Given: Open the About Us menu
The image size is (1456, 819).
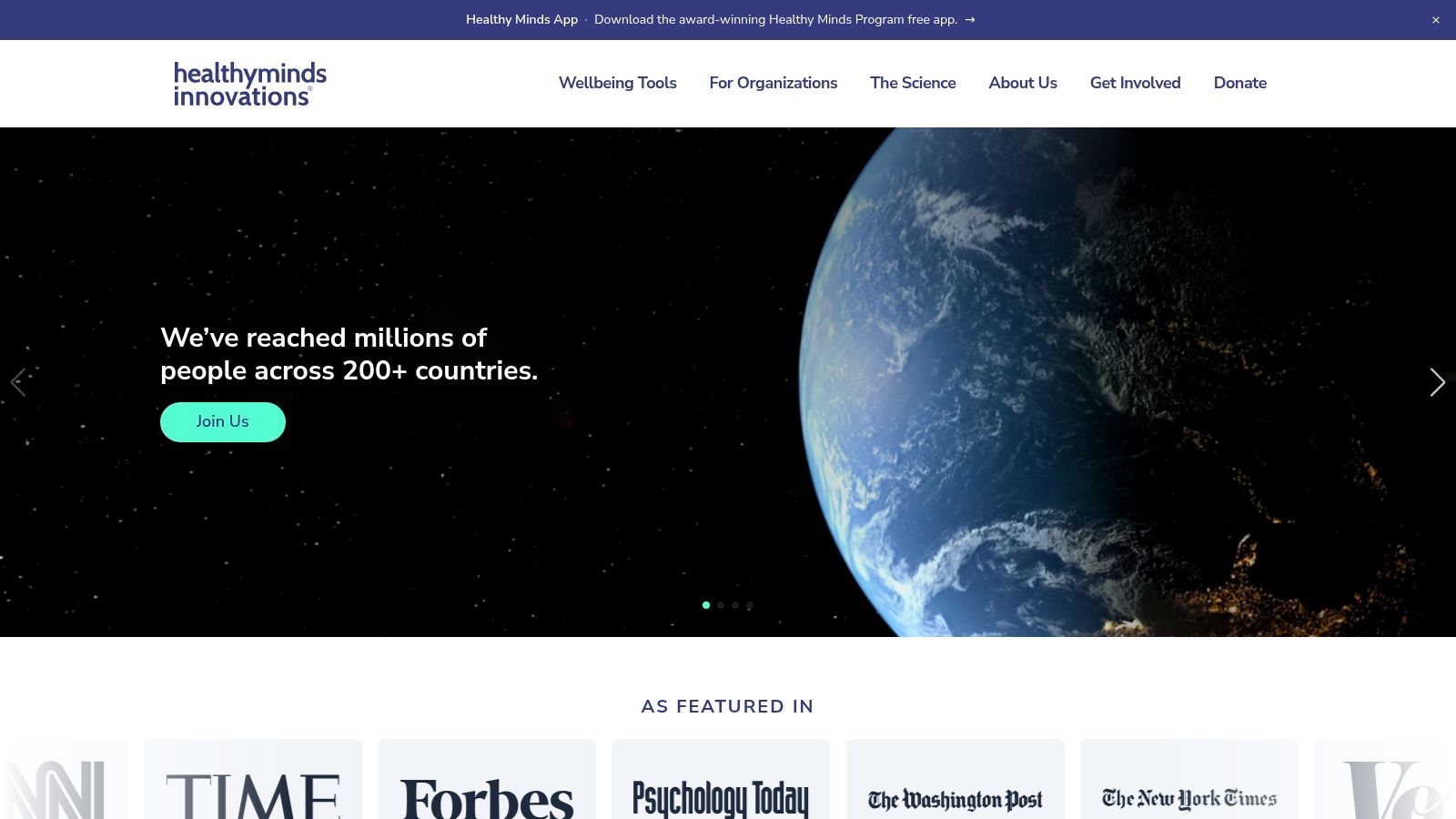Looking at the screenshot, I should (x=1023, y=83).
